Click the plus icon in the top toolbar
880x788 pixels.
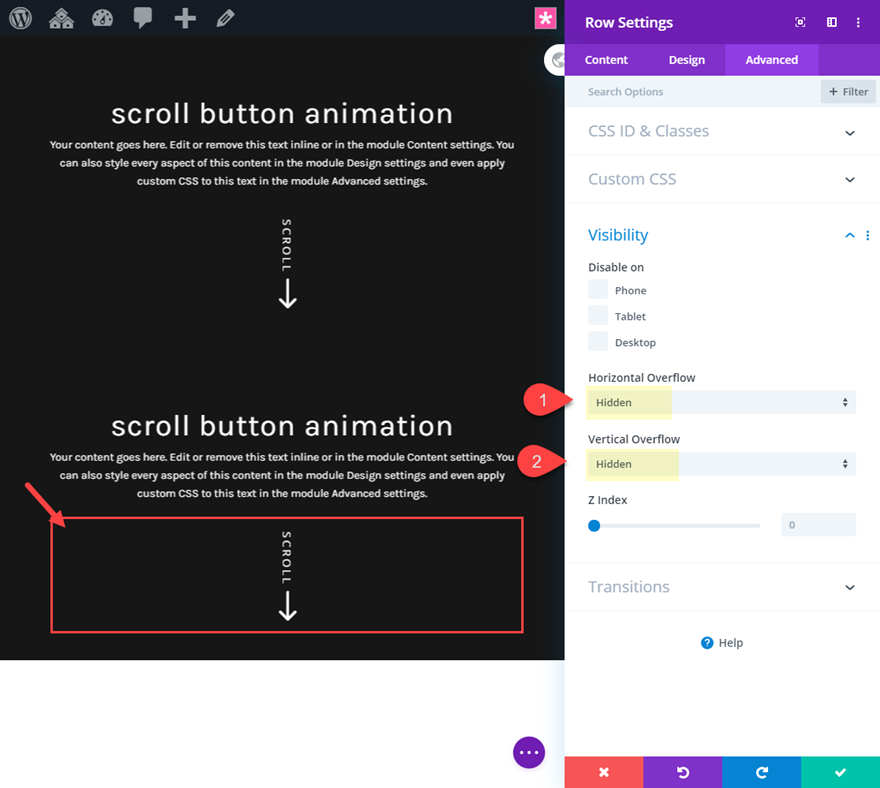[x=184, y=17]
